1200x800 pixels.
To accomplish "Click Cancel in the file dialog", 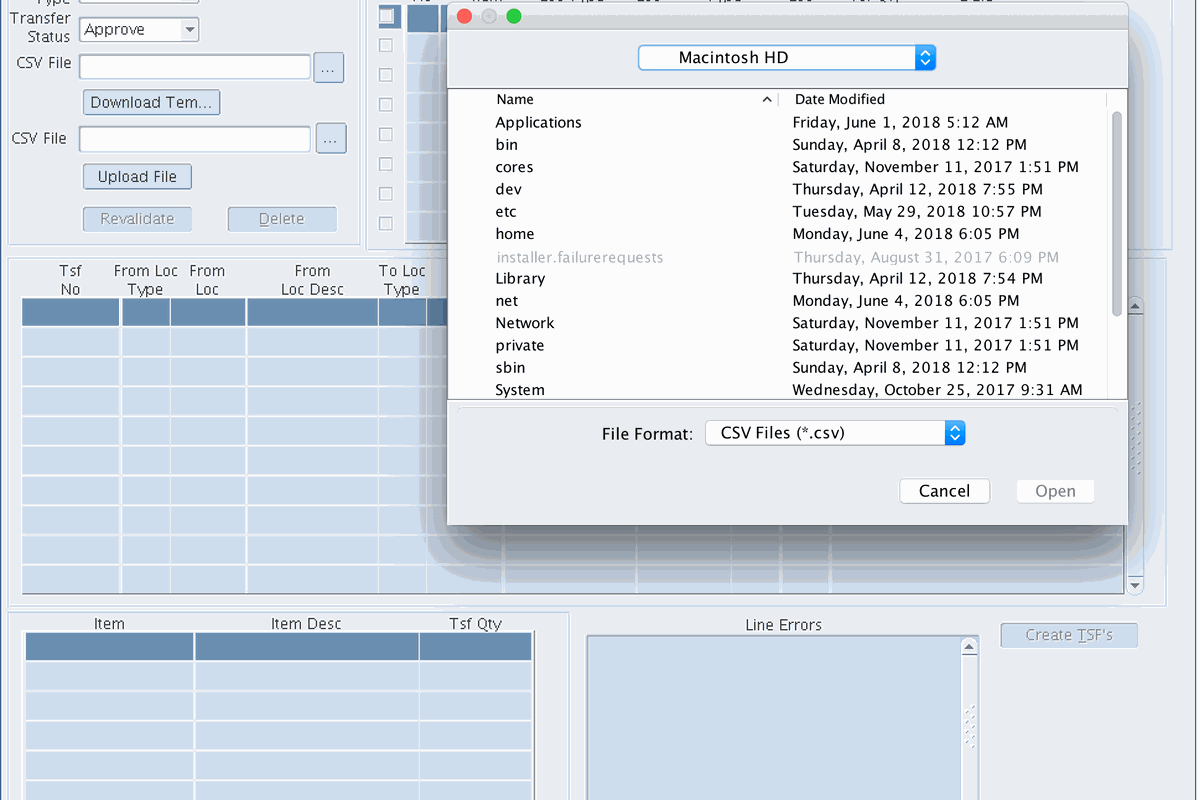I will (944, 491).
